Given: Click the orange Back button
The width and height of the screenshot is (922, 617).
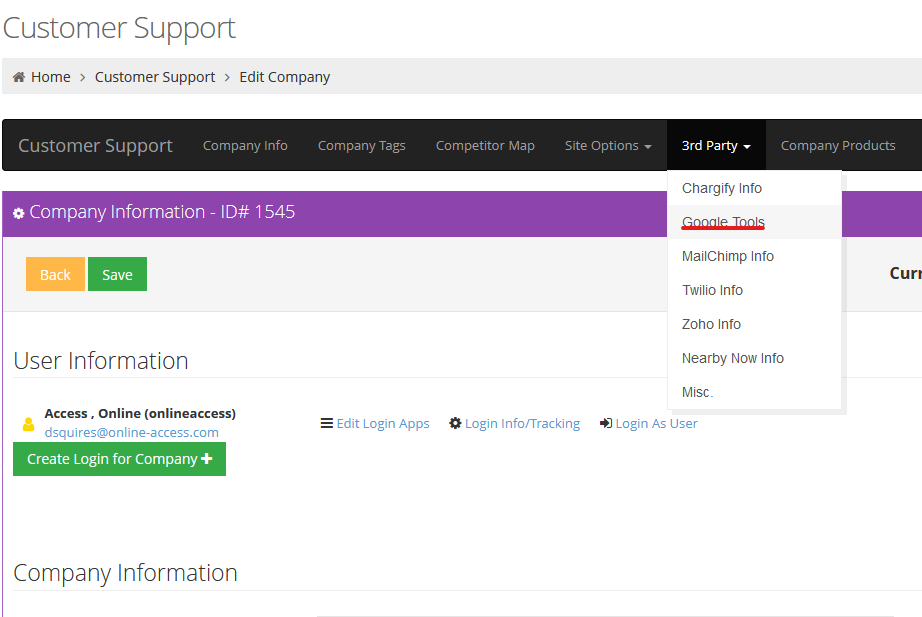Looking at the screenshot, I should click(x=55, y=274).
